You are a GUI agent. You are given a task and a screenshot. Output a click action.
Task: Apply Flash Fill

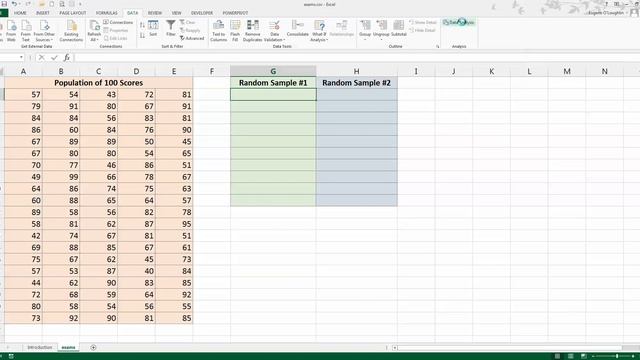click(235, 31)
